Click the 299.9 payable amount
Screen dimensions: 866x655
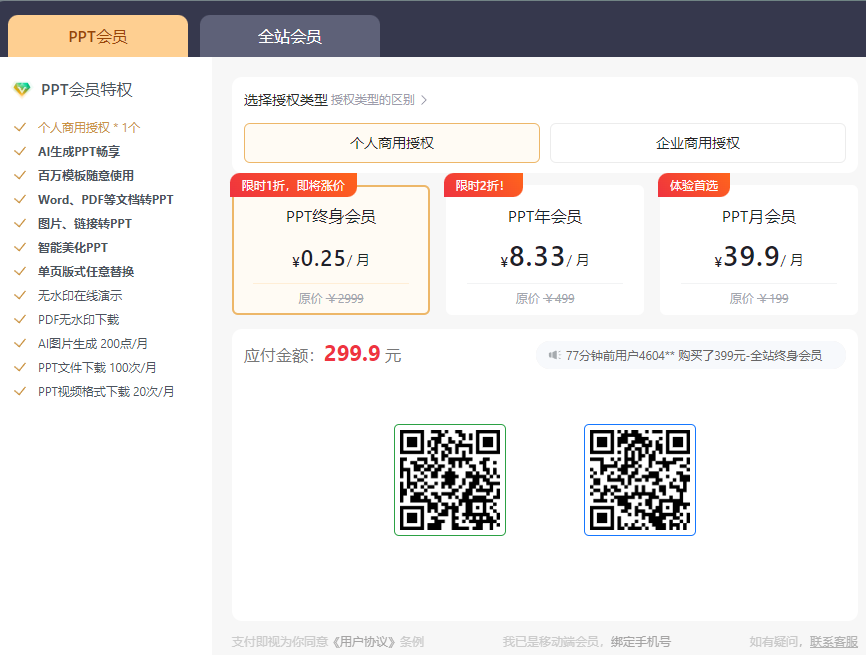352,353
